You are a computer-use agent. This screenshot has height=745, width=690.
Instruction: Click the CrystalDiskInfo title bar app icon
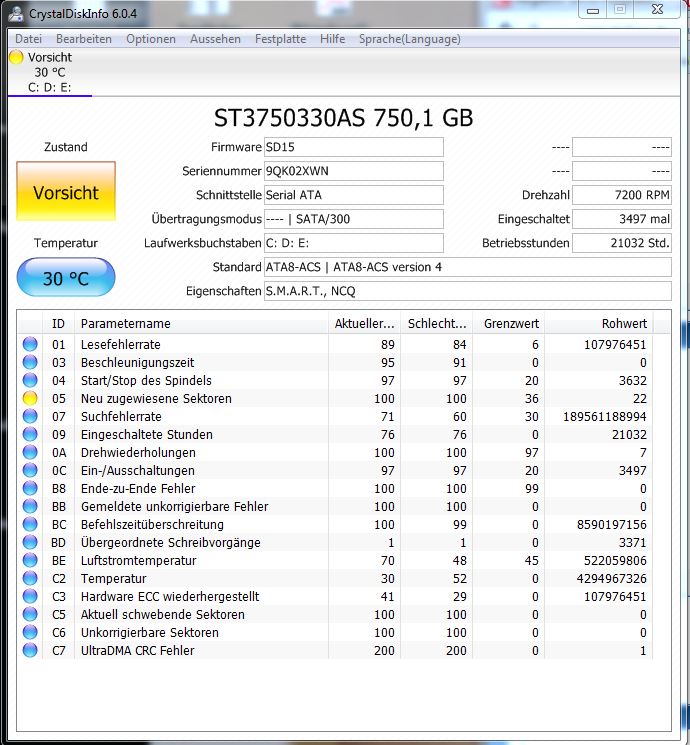[x=16, y=14]
